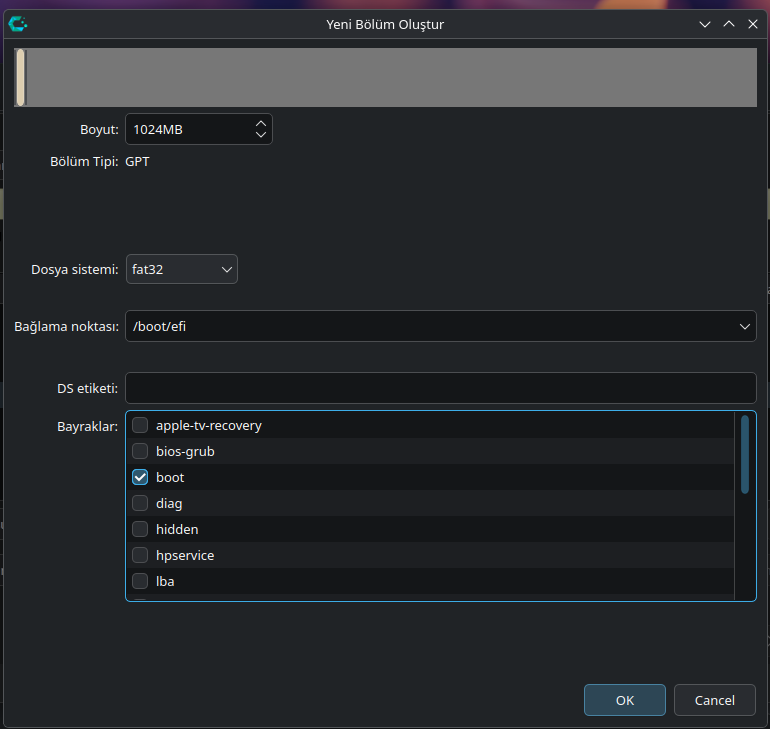Image resolution: width=770 pixels, height=729 pixels.
Task: Enable the hidden flag checkbox
Action: [140, 529]
